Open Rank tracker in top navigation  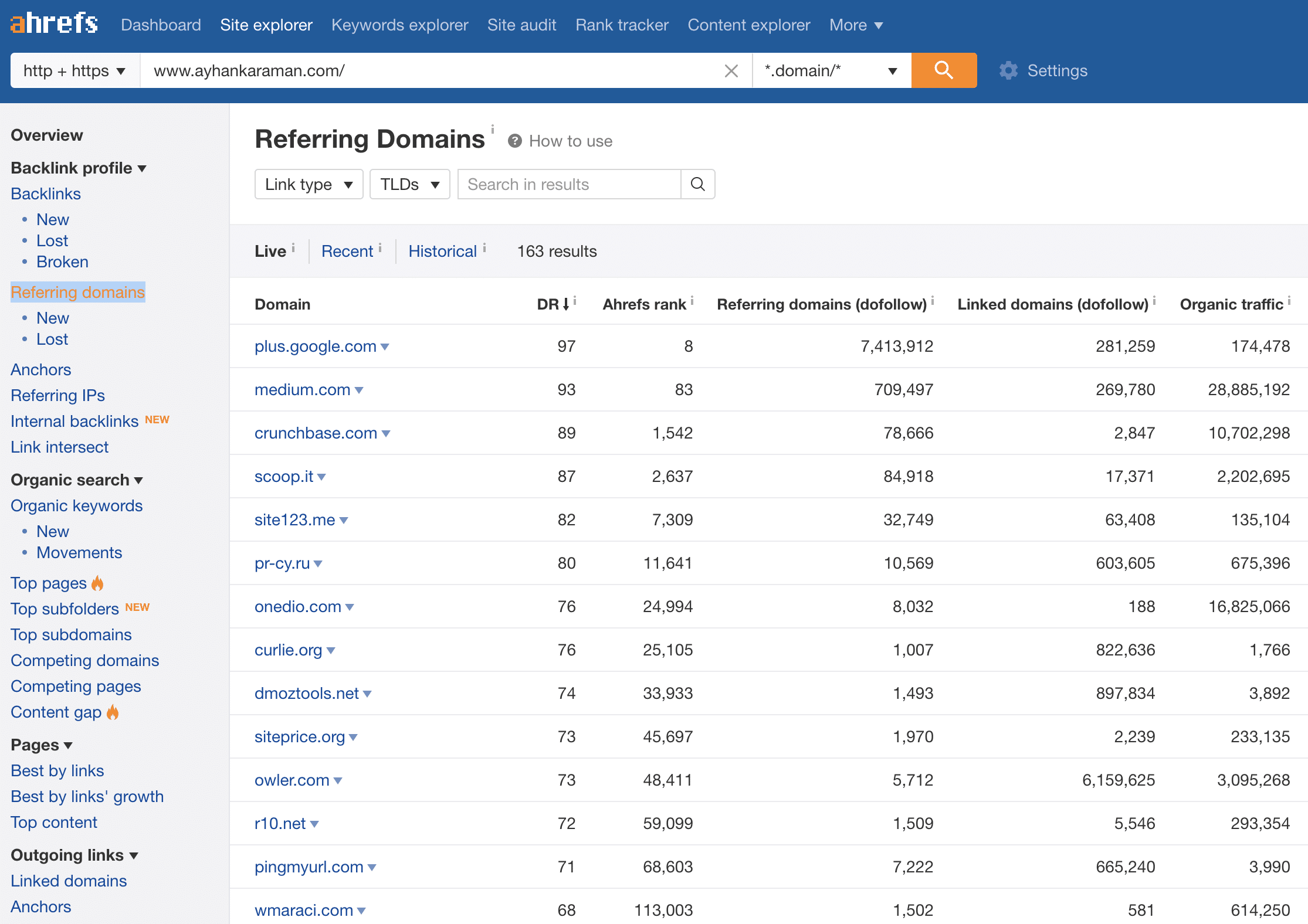pos(622,25)
